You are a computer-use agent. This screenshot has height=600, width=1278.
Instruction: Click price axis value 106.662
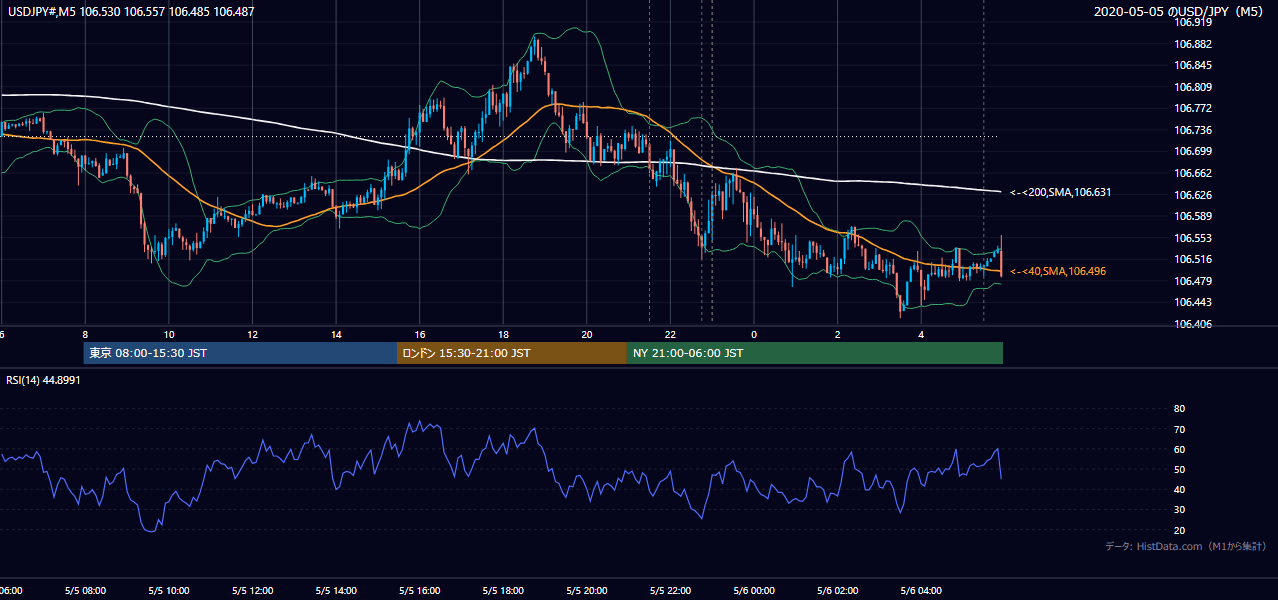1192,173
